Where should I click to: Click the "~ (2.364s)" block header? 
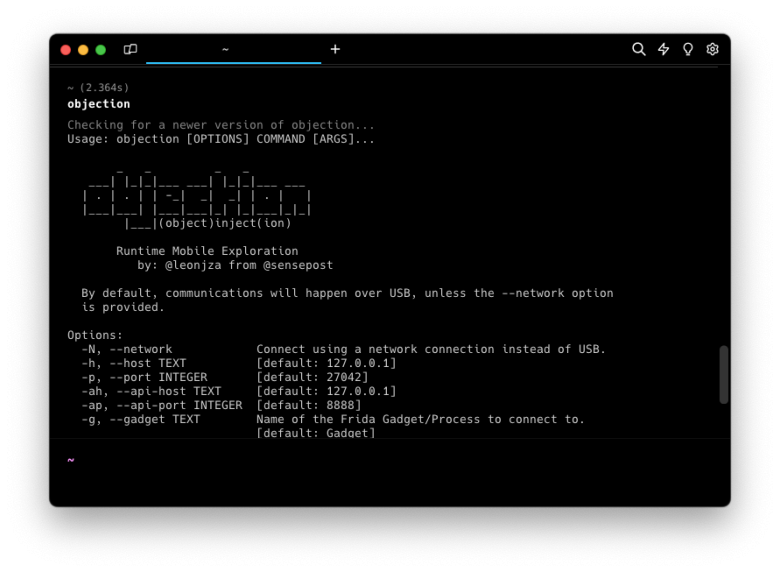pyautogui.click(x=98, y=88)
